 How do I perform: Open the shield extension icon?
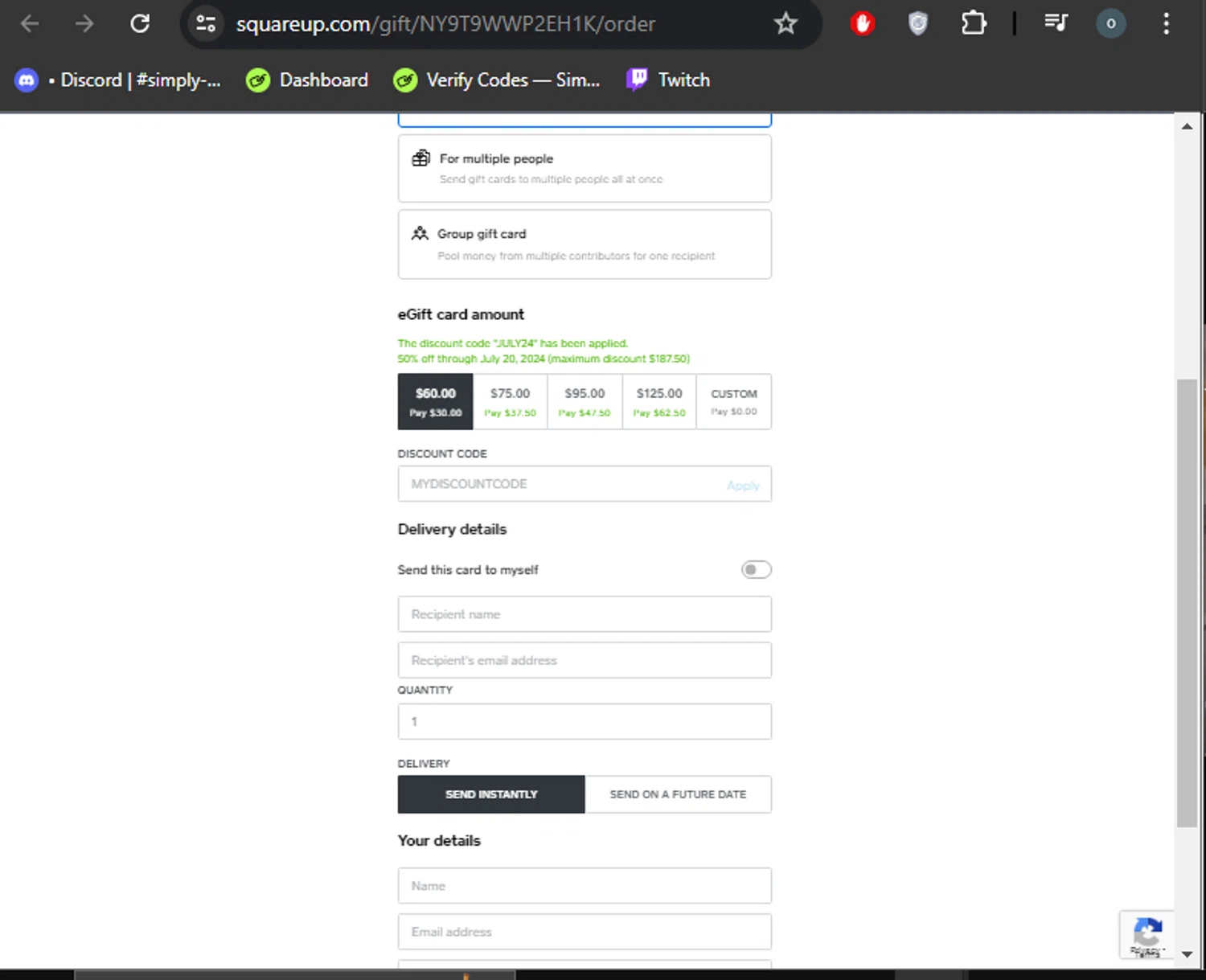918,24
